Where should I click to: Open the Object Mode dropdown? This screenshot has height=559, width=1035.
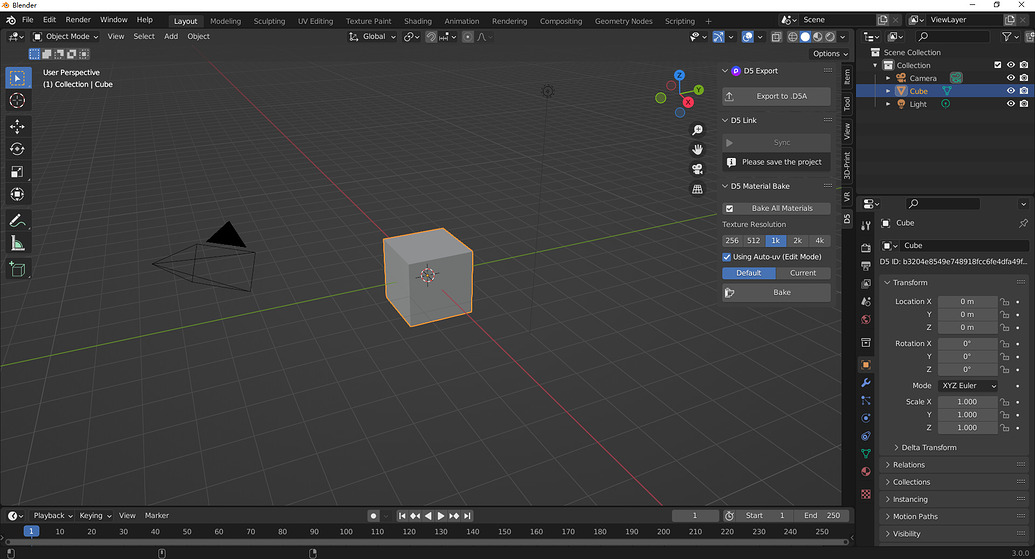[x=65, y=36]
